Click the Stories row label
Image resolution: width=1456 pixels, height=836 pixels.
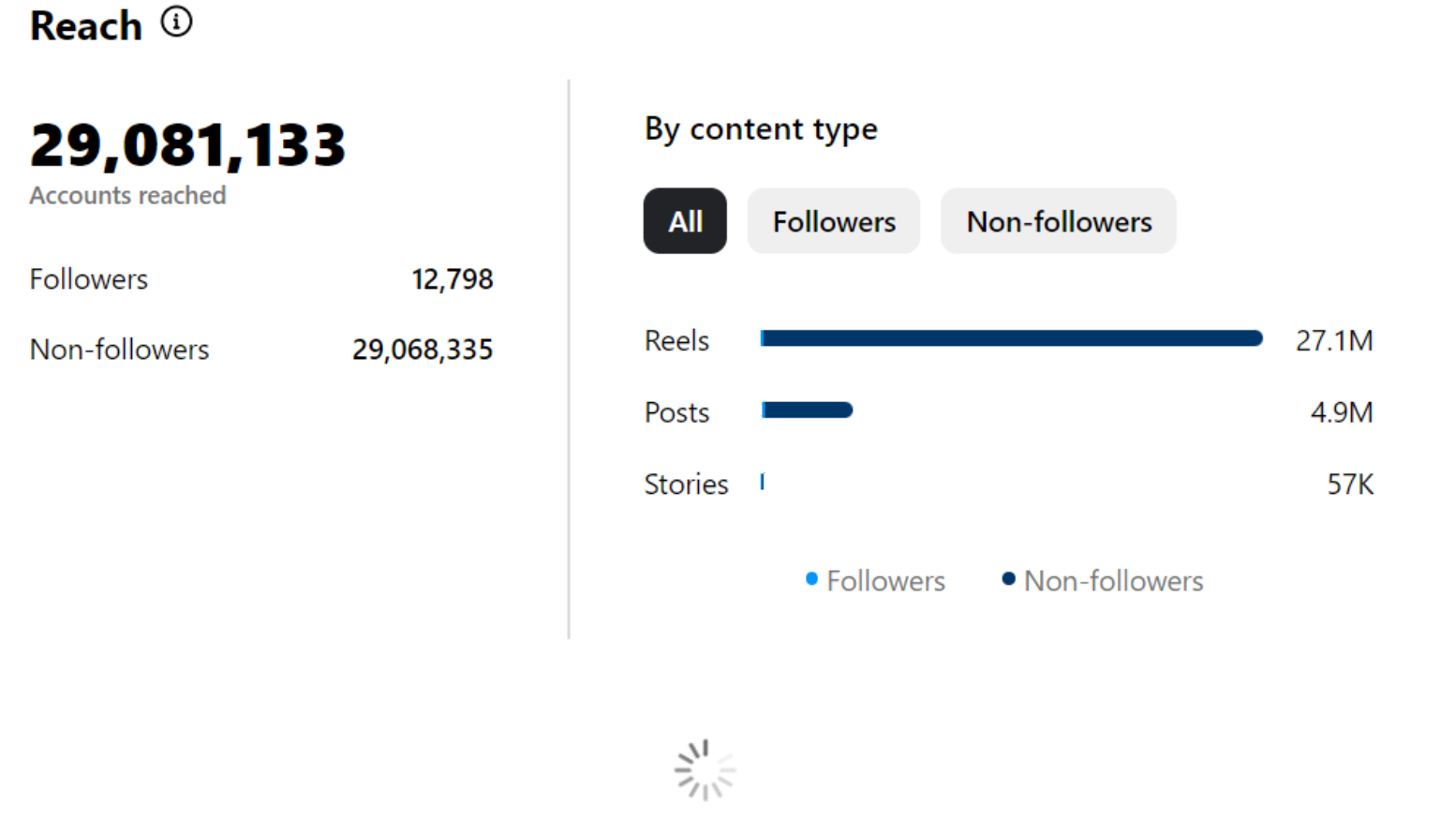click(x=686, y=485)
